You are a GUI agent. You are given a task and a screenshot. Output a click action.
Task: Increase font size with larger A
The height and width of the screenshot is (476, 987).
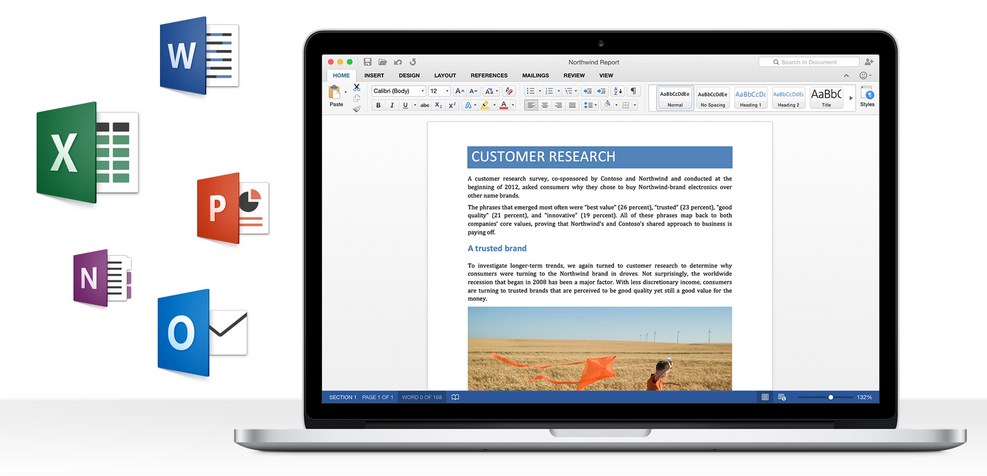(x=458, y=91)
